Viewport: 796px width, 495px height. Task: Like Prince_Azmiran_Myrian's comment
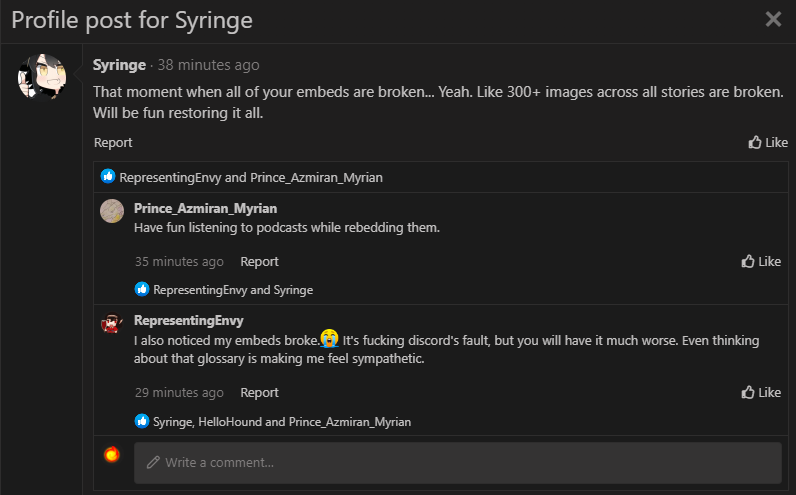[x=761, y=261]
